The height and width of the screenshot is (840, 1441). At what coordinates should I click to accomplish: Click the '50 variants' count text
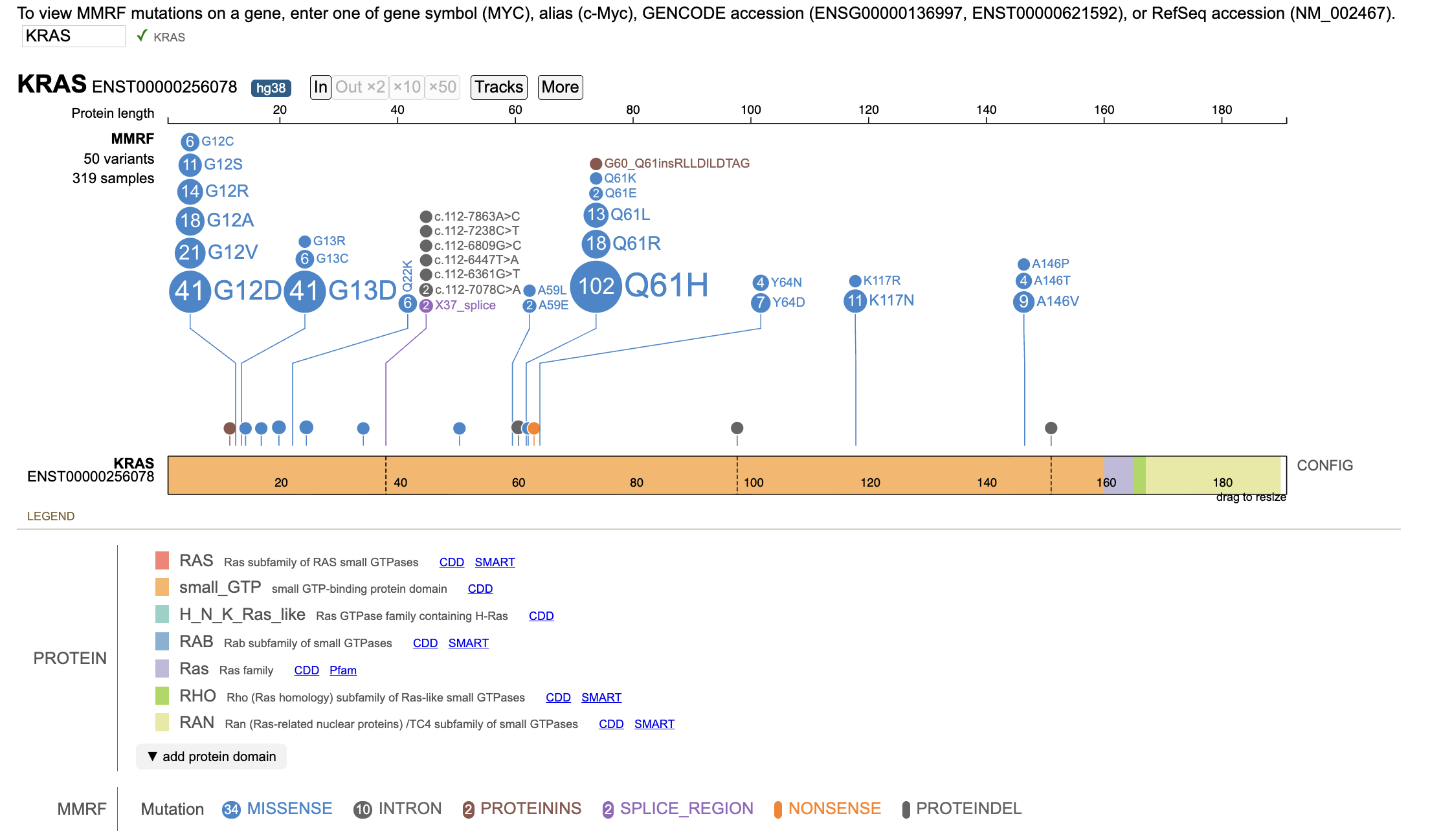(118, 159)
